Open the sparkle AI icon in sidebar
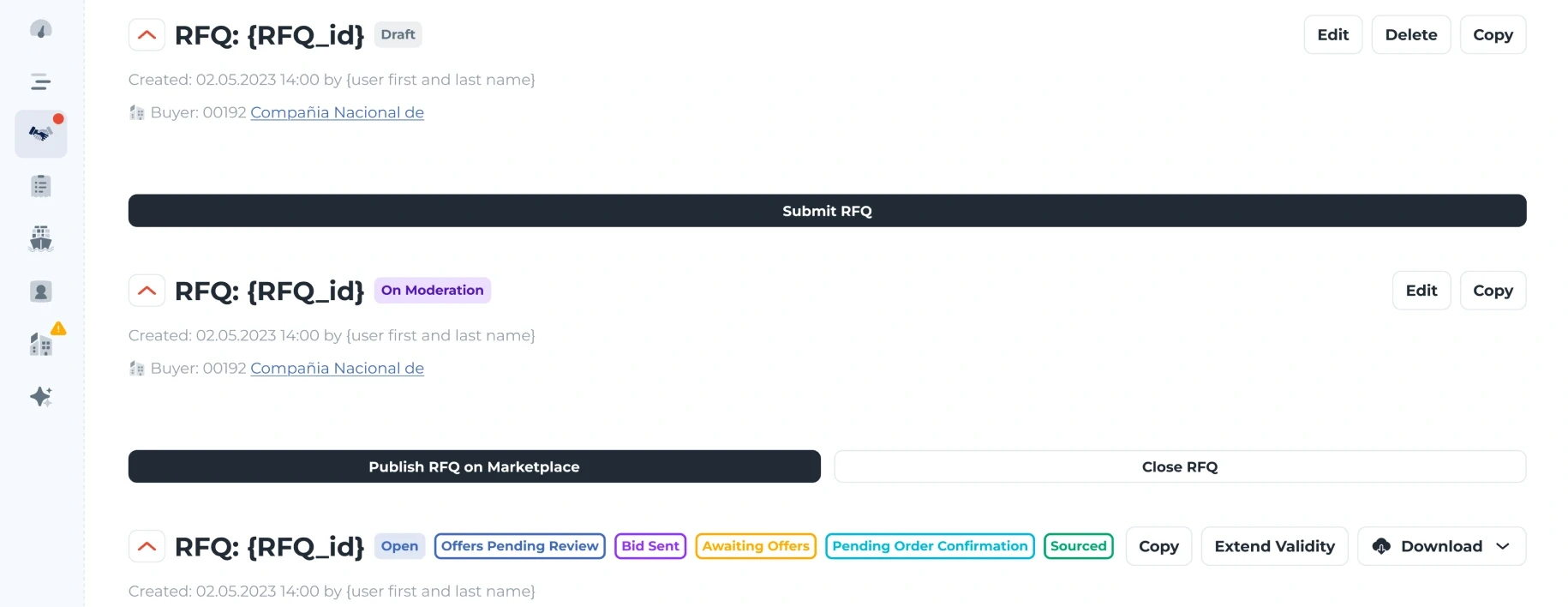1568x607 pixels. (x=40, y=396)
